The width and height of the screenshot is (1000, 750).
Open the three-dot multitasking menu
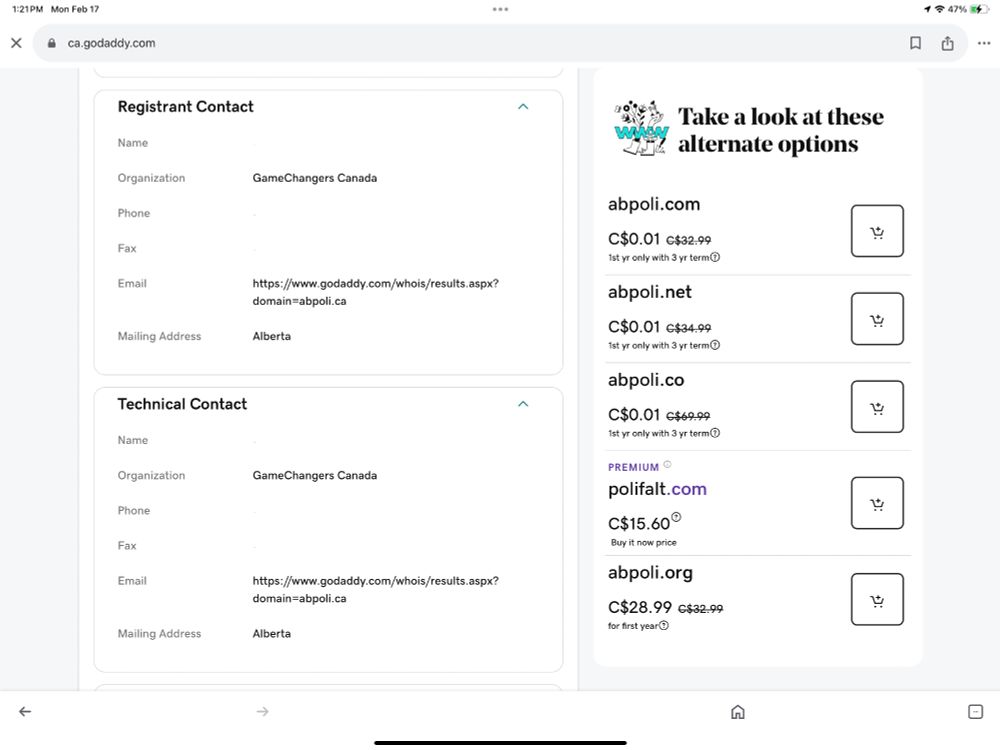point(500,9)
